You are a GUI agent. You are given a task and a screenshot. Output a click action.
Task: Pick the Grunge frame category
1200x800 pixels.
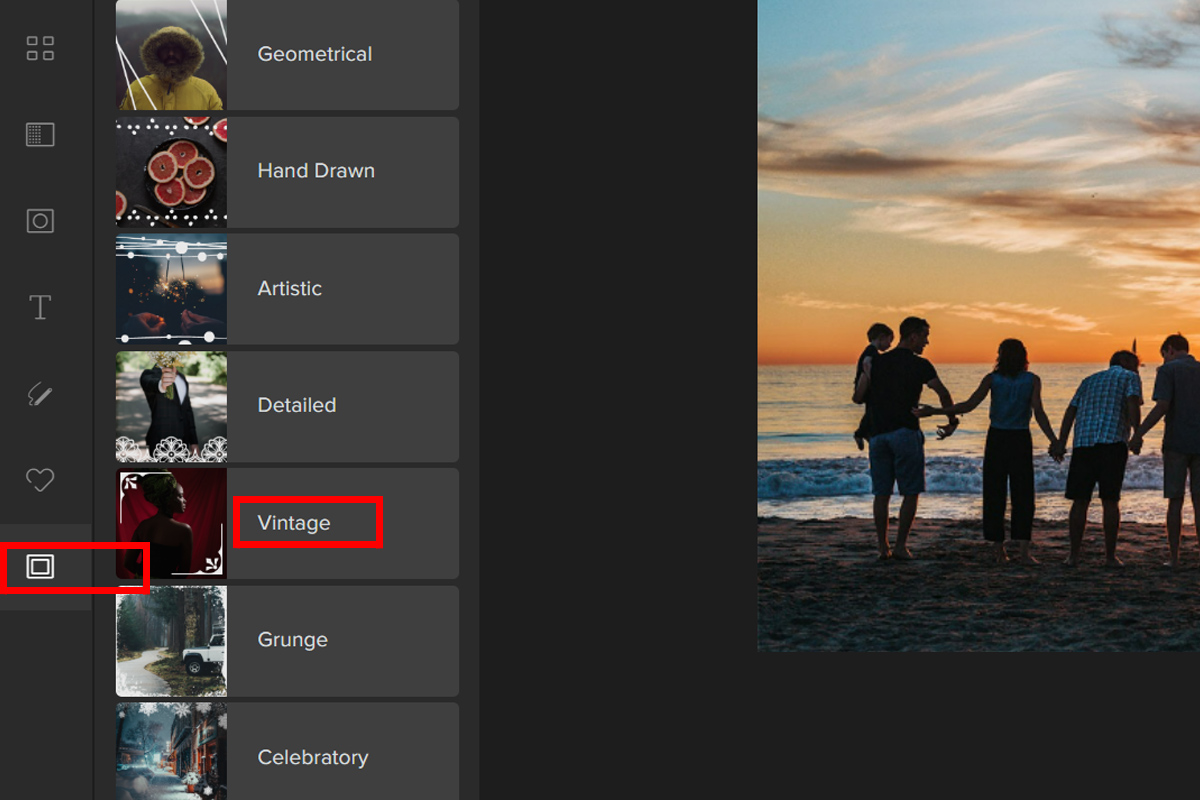pos(292,640)
